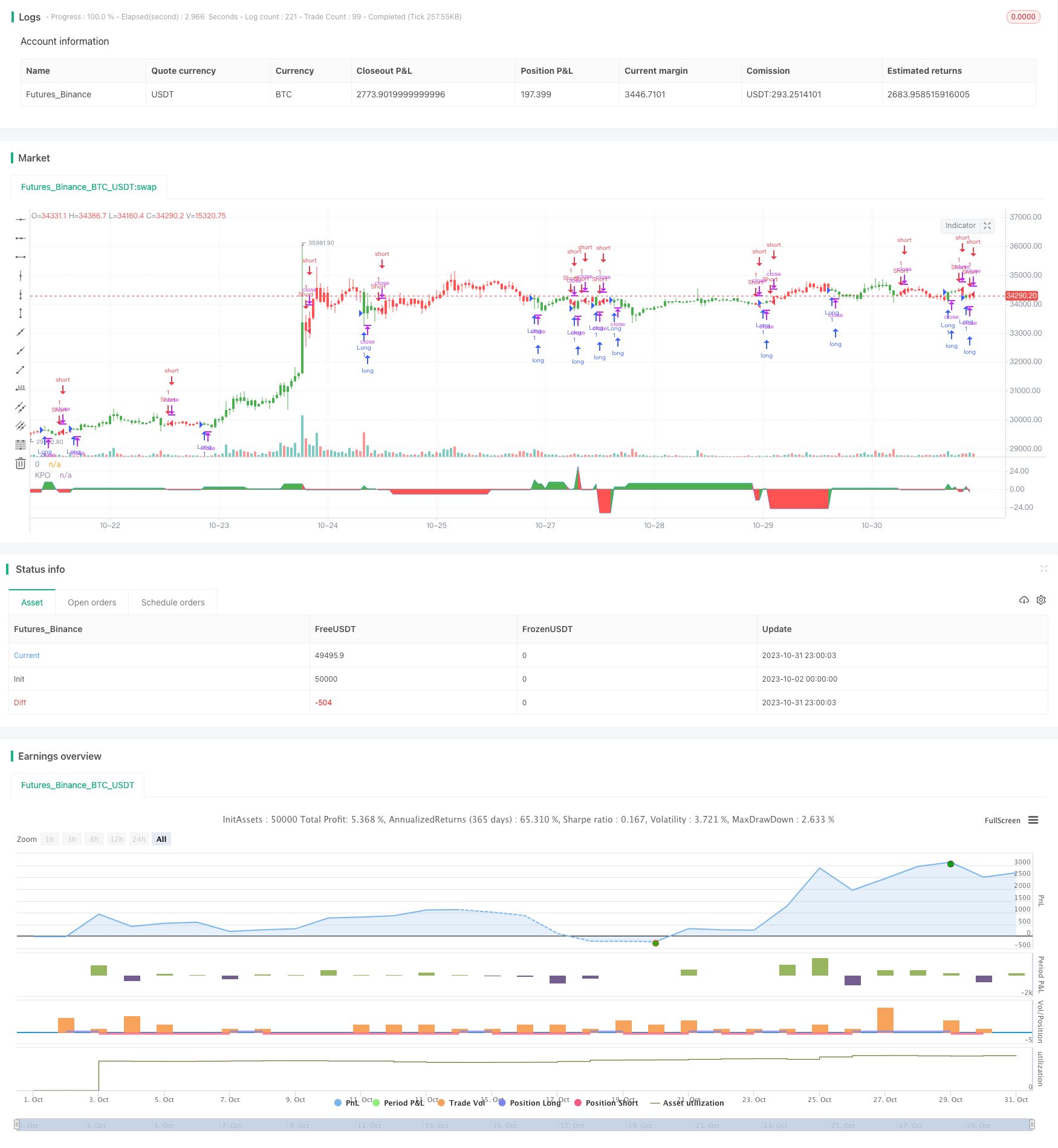Toggle Position Short series in legend
This screenshot has width=1058, height=1148.
606,1103
